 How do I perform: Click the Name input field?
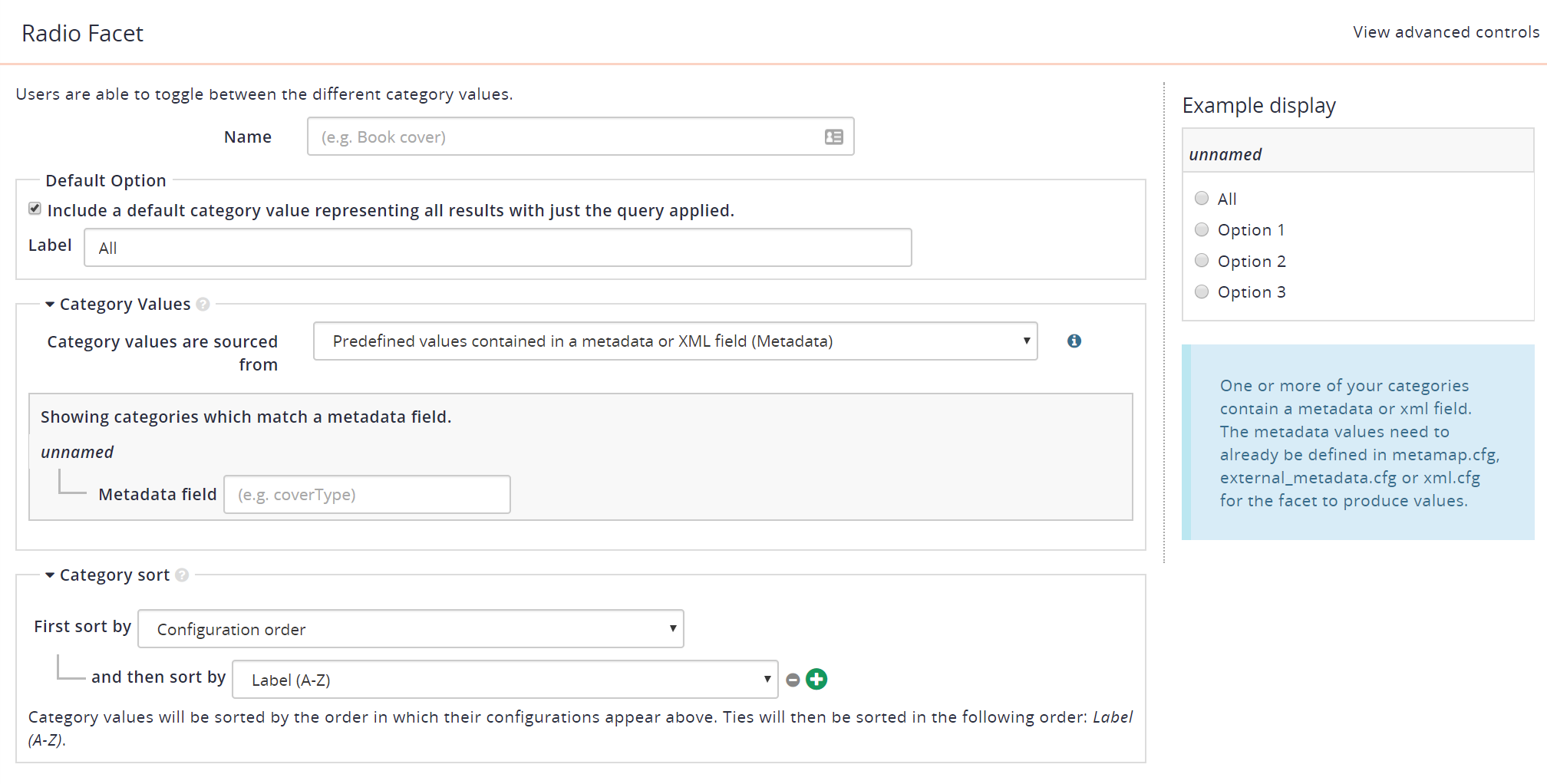(568, 137)
